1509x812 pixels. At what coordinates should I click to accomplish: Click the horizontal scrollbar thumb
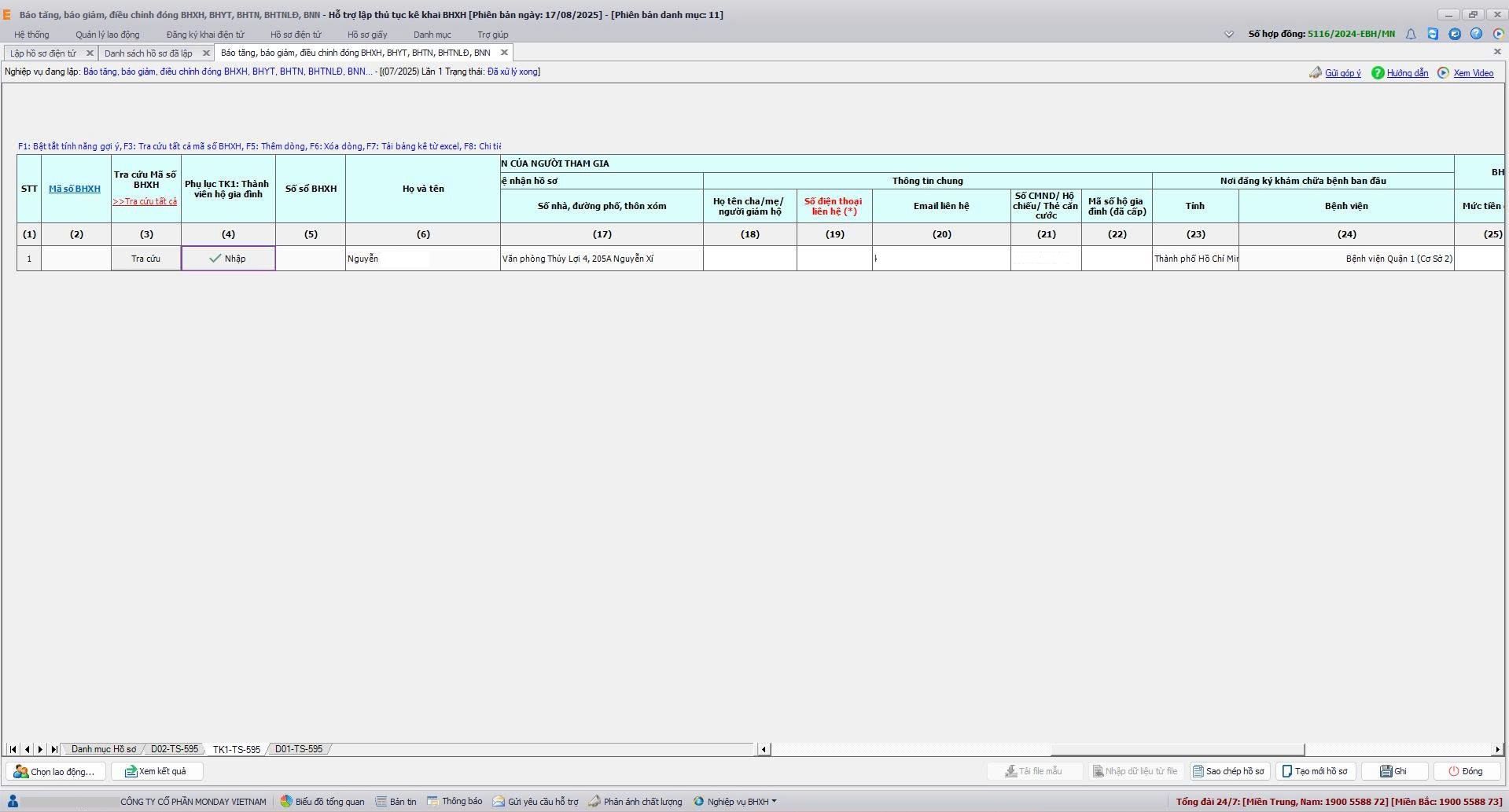pyautogui.click(x=1177, y=749)
